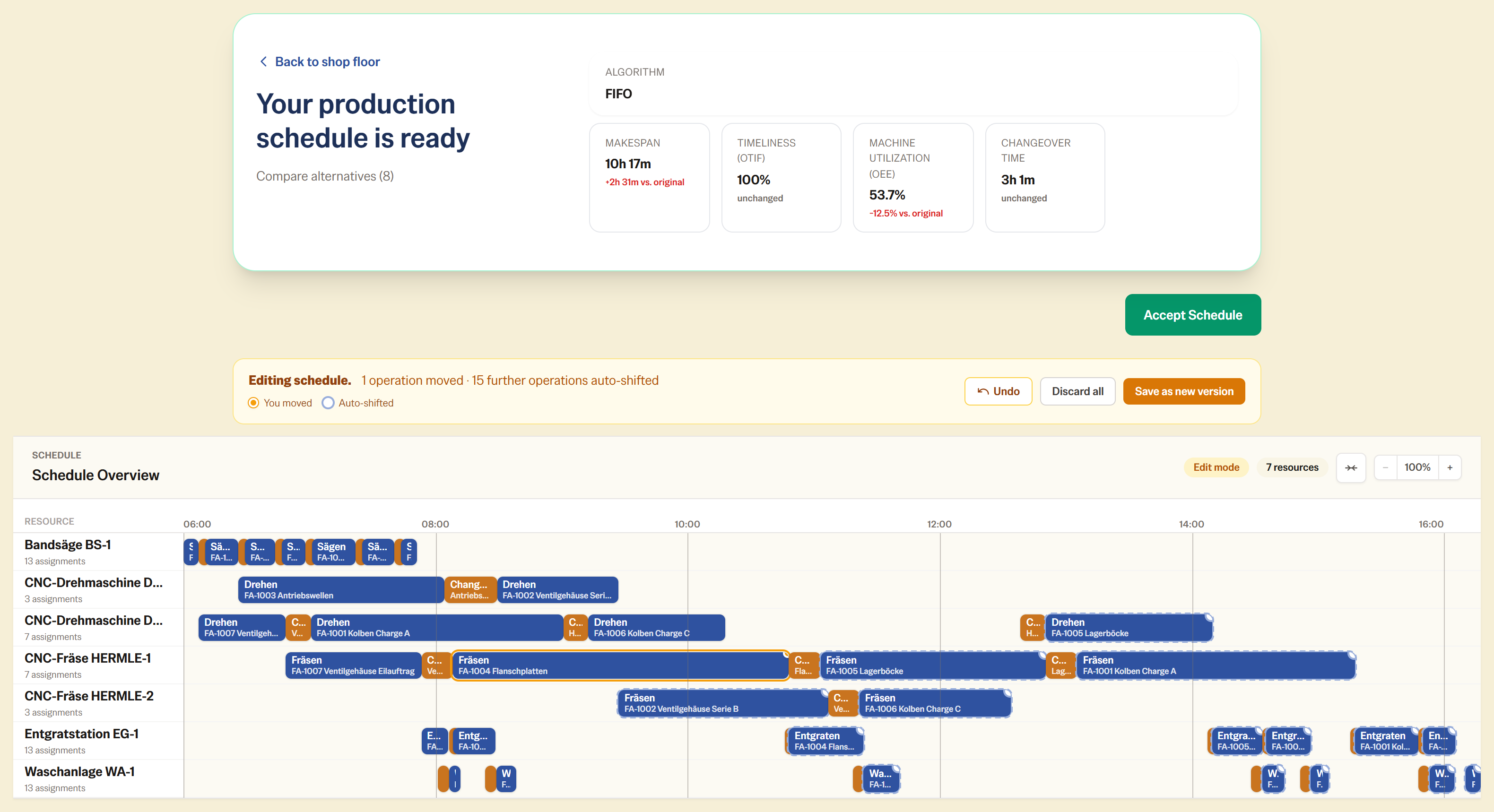Select Fräsen FA-1007 Ventilgehäuse Eilauftrag block
The width and height of the screenshot is (1494, 812).
point(353,665)
